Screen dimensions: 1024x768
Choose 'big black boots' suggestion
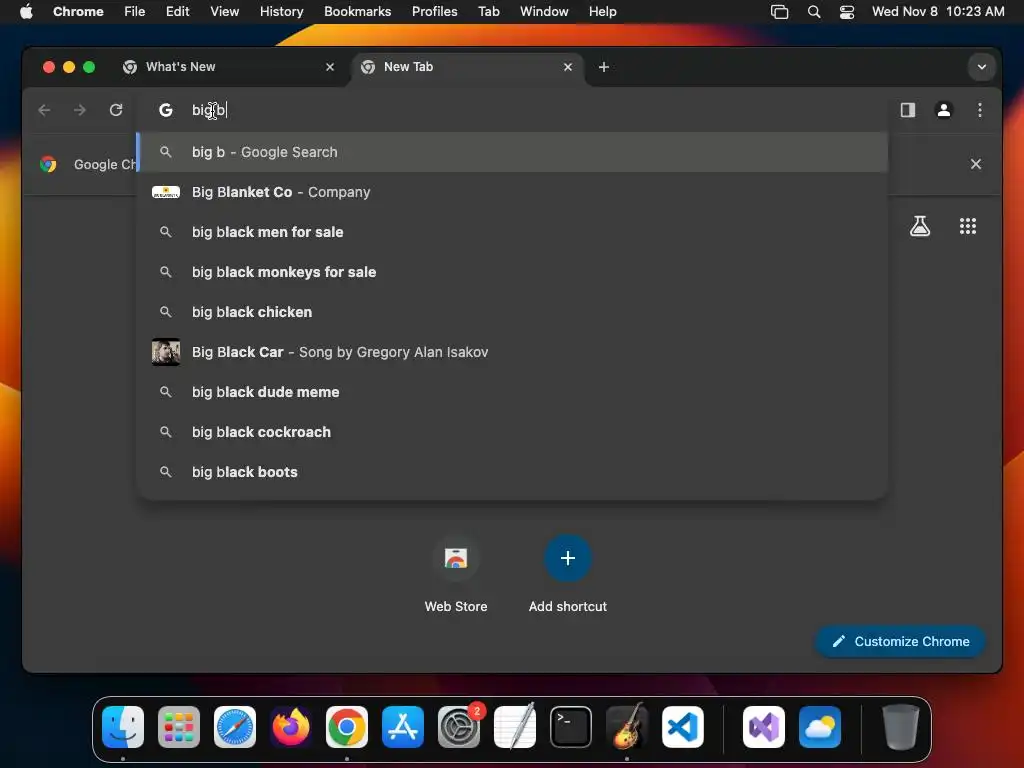[x=513, y=472]
